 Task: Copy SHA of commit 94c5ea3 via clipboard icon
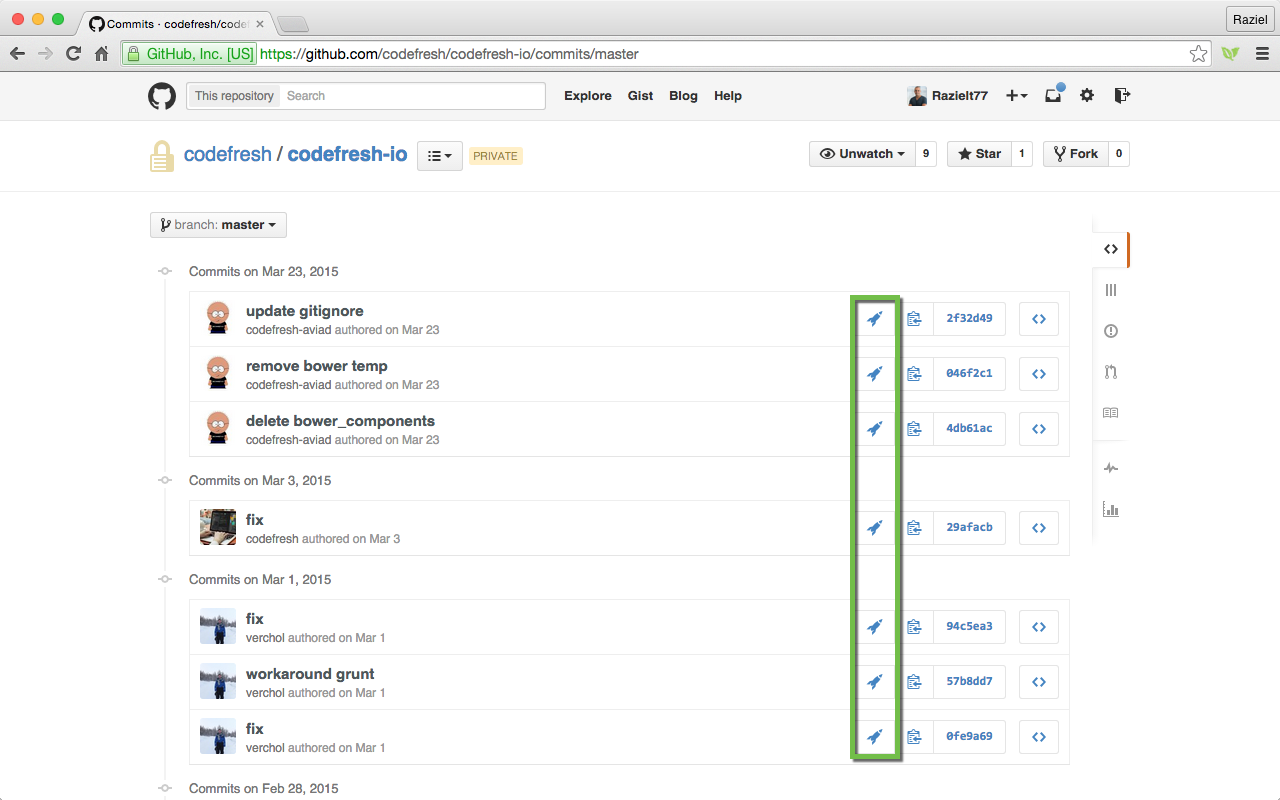[914, 627]
